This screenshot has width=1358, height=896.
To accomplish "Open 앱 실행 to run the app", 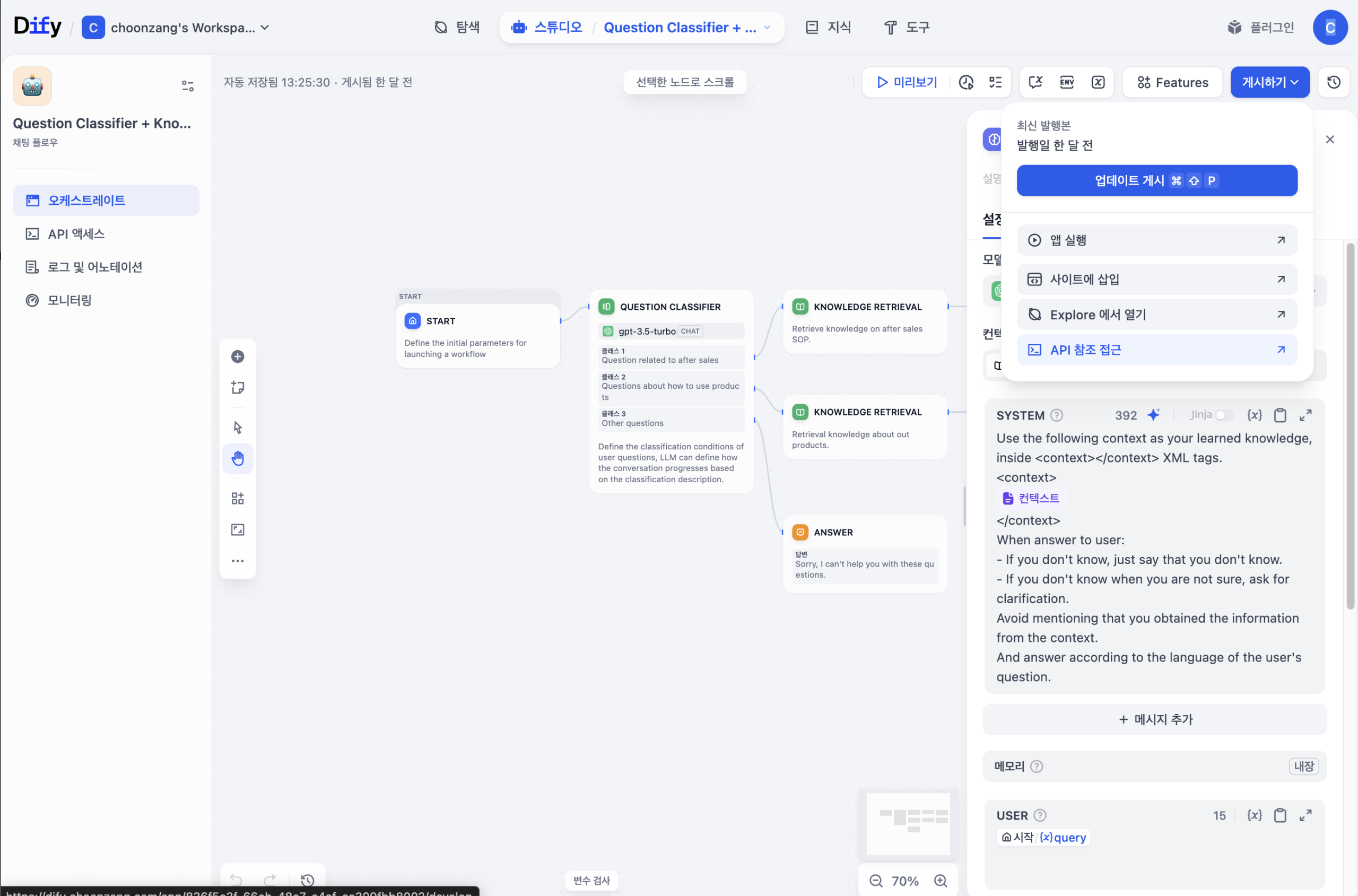I will click(1156, 239).
